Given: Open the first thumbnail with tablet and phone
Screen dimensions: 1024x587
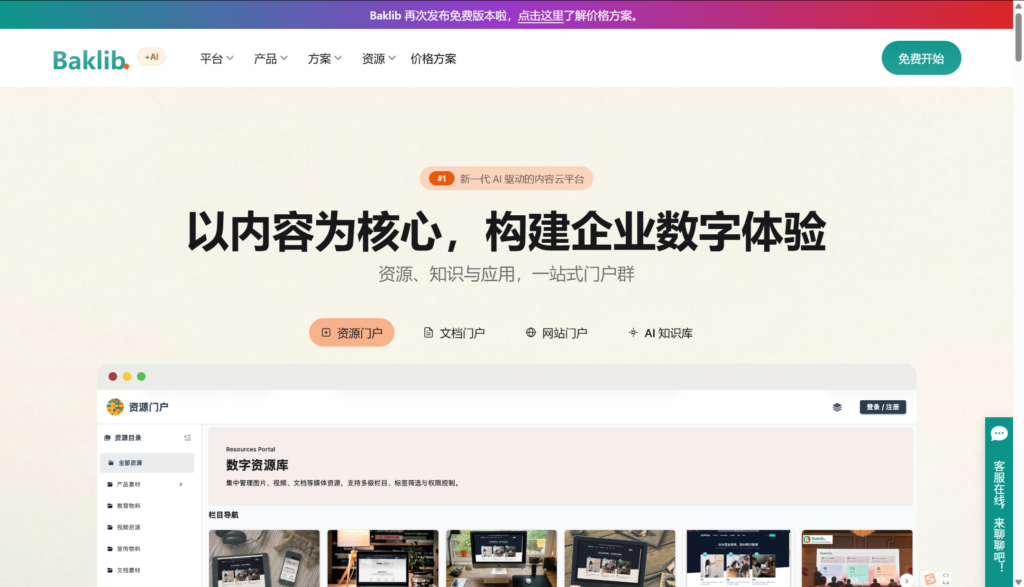Looking at the screenshot, I should pos(264,558).
